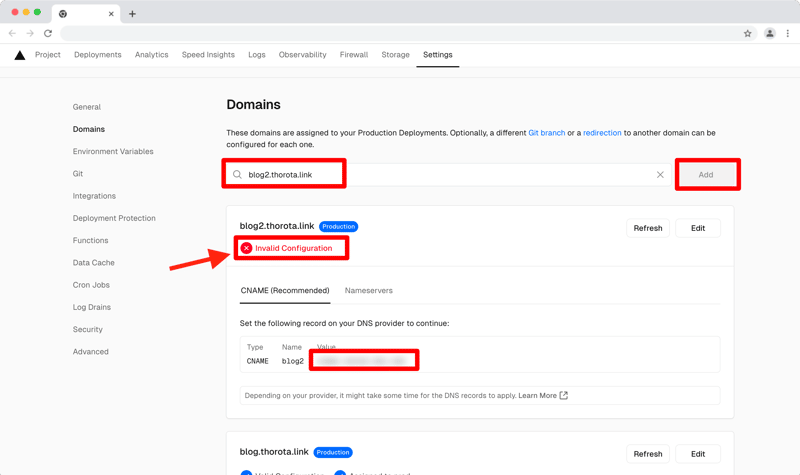The width and height of the screenshot is (800, 475).
Task: Click Production badge of blog2.thorota.link
Action: (x=338, y=227)
